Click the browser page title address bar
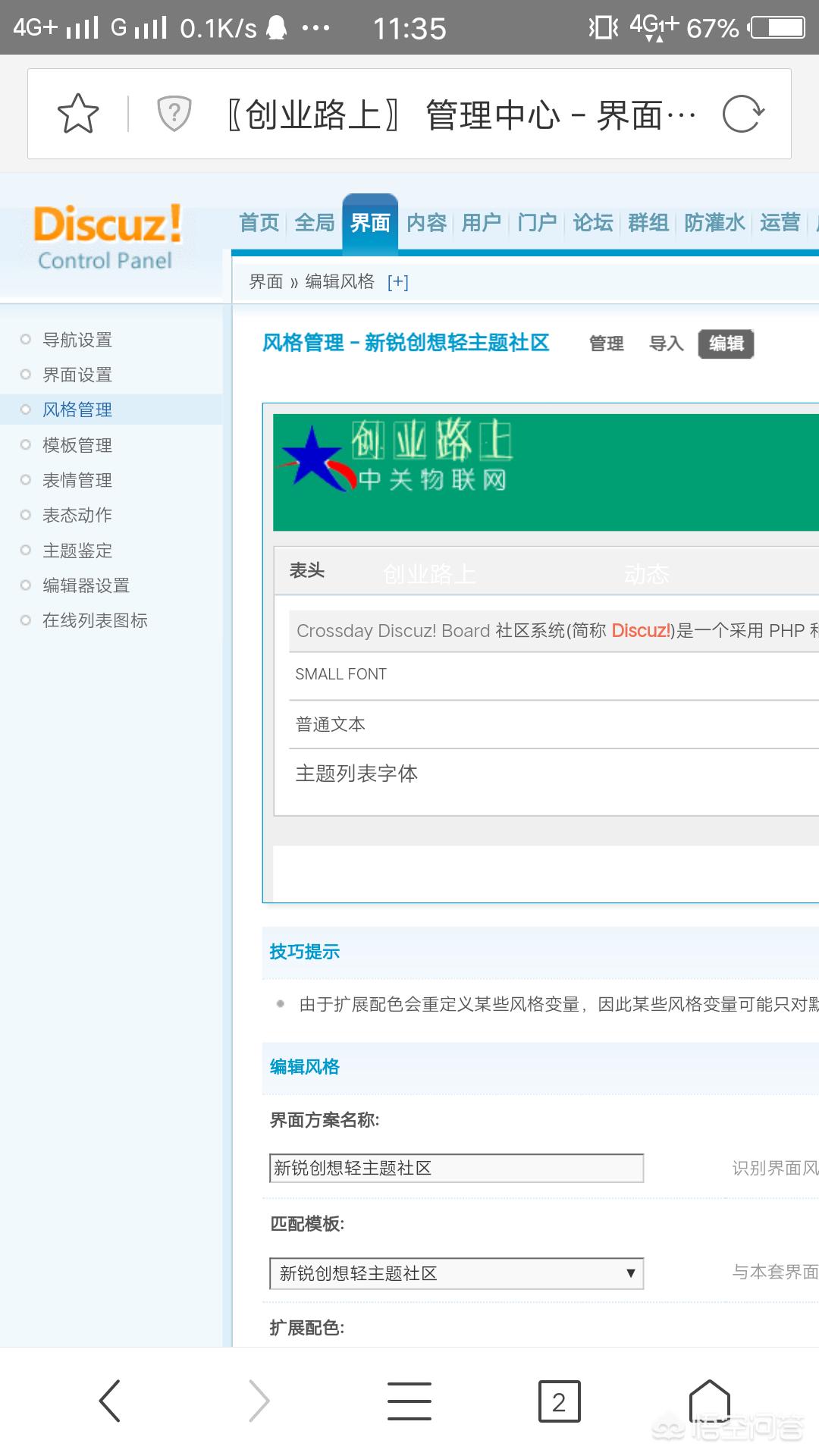 pyautogui.click(x=463, y=115)
